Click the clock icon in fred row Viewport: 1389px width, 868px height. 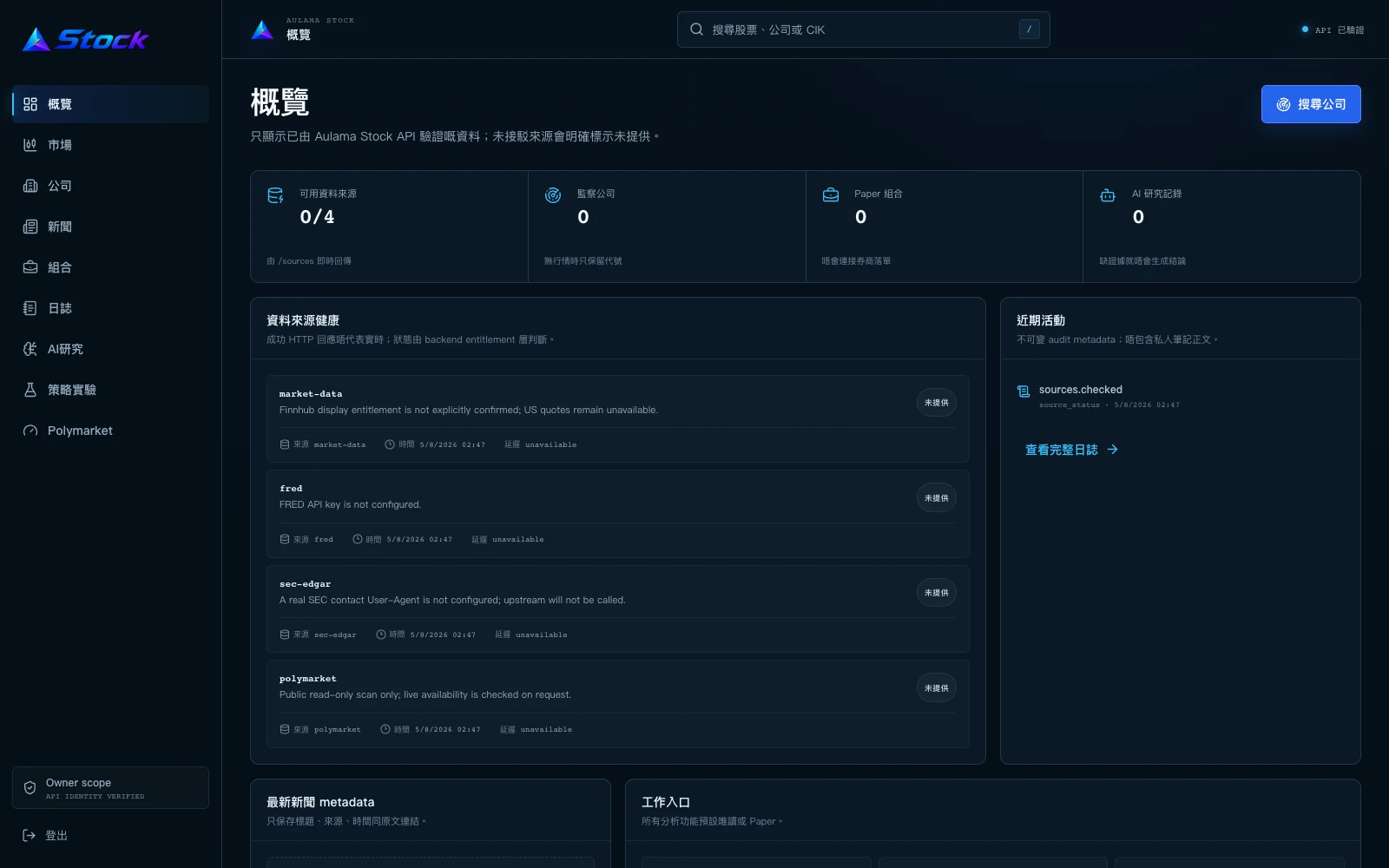[357, 539]
